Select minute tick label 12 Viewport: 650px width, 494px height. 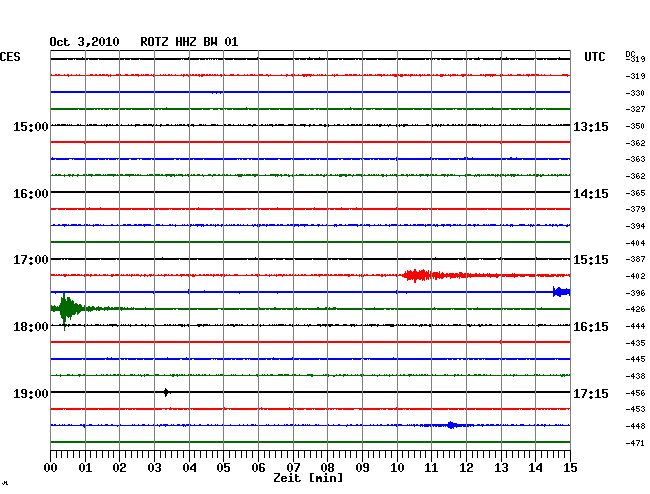(x=466, y=468)
